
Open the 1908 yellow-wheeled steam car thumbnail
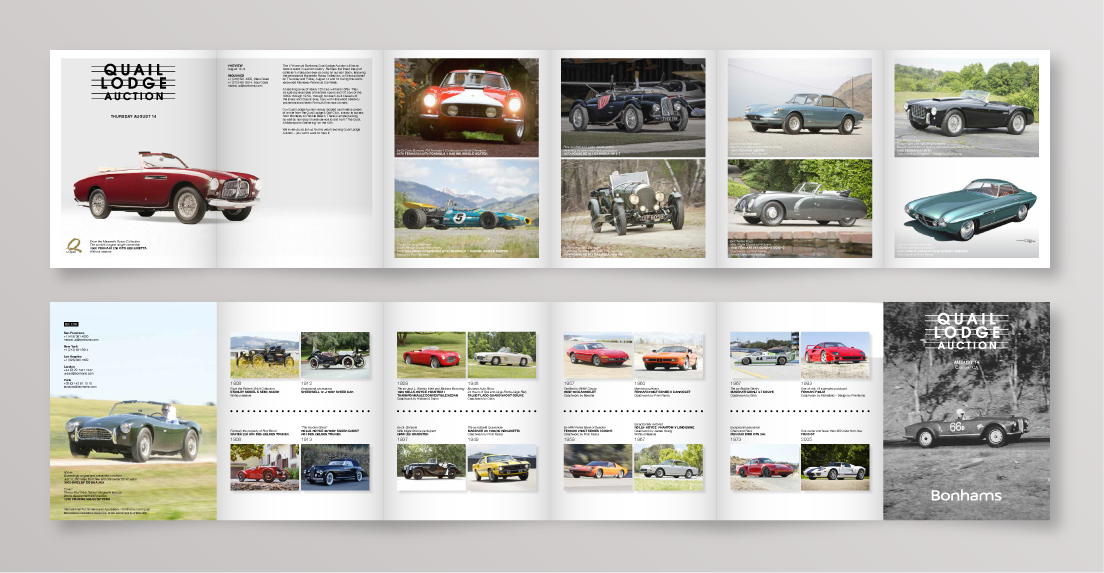(x=265, y=355)
